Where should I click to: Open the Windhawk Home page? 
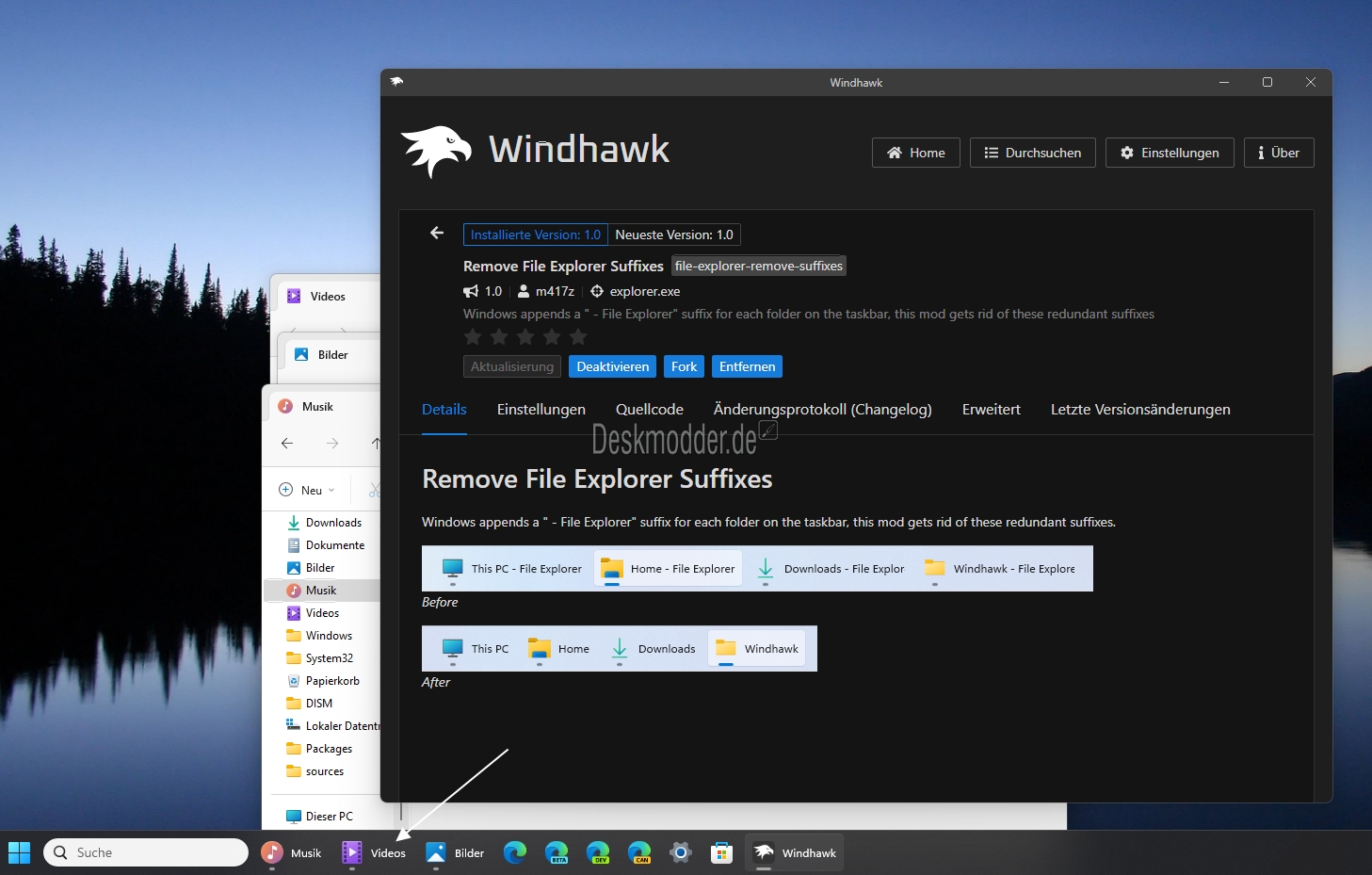[x=916, y=153]
